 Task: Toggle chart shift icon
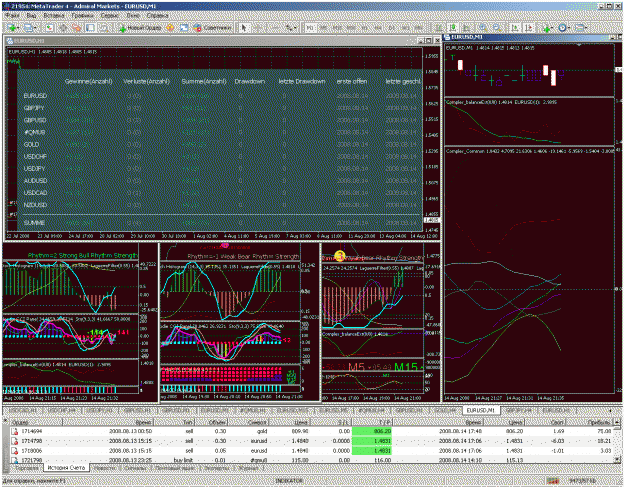click(x=529, y=28)
